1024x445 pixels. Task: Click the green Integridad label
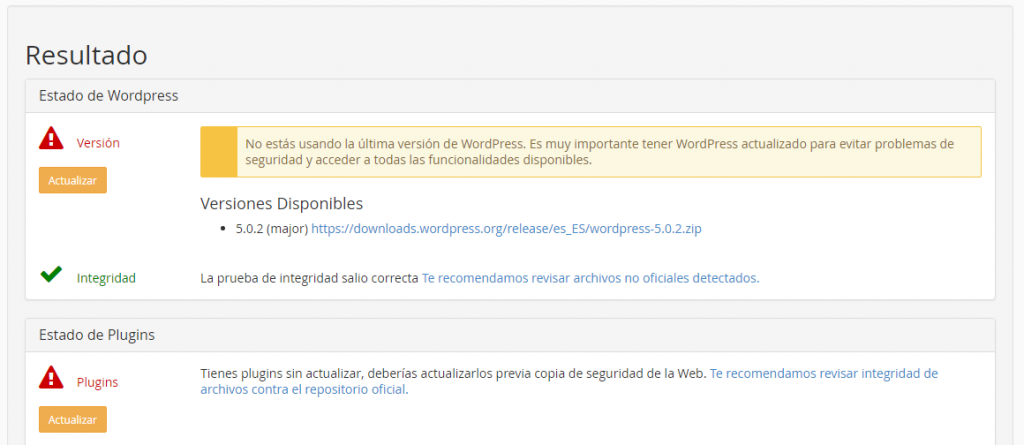point(106,278)
